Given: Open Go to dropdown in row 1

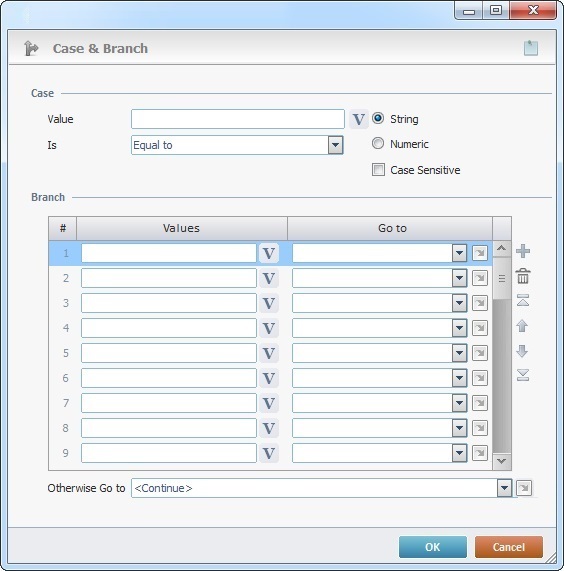Looking at the screenshot, I should click(x=459, y=253).
